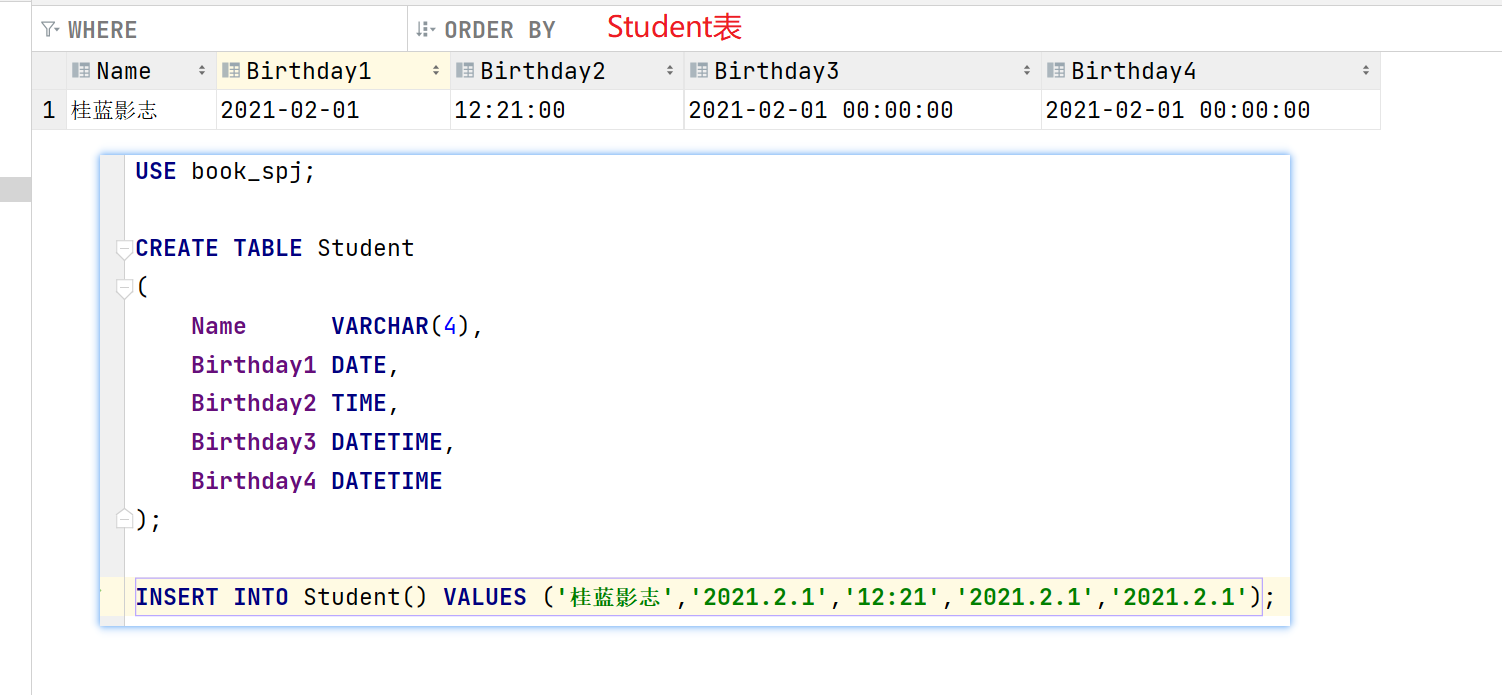Click 'VARCHAR(4)' in the code
Screen dimensions: 1502x695
coord(400,326)
